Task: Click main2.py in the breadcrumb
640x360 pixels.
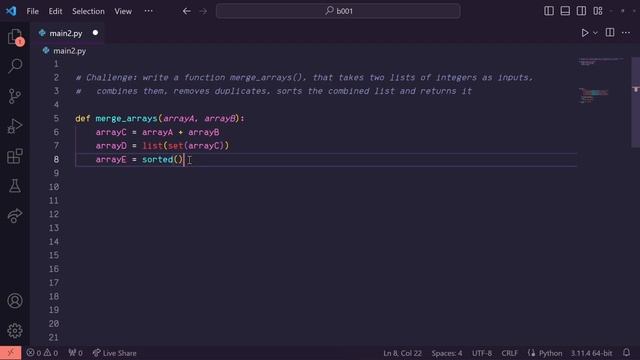Action: tap(69, 51)
